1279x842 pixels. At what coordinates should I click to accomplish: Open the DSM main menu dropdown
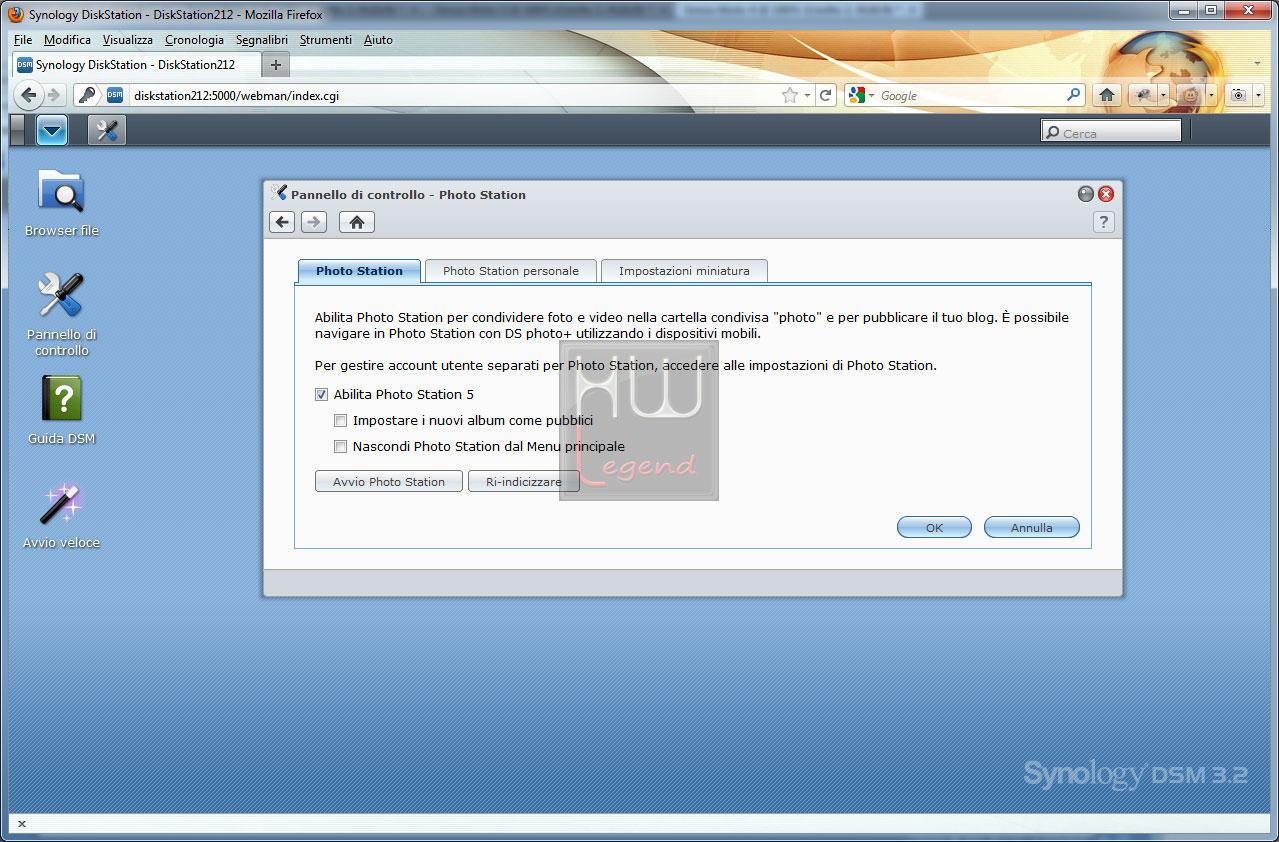click(51, 130)
